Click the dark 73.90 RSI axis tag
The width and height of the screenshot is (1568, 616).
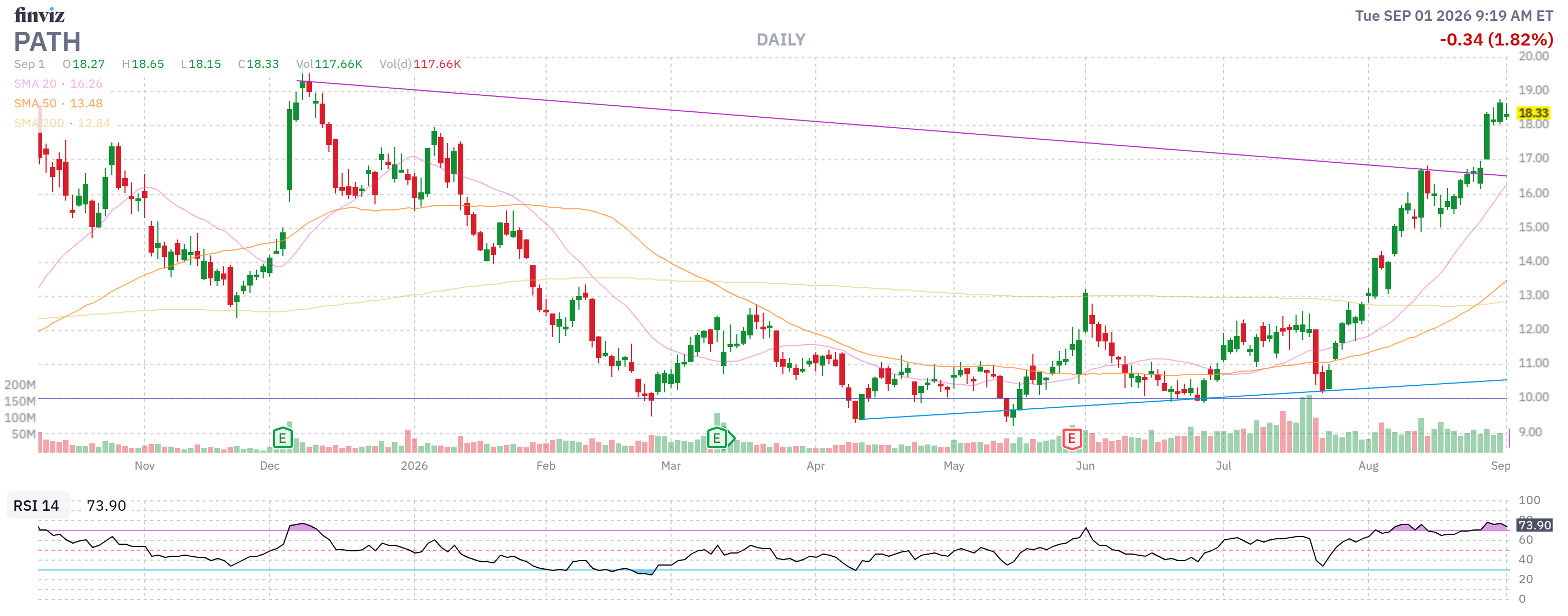click(x=1535, y=524)
